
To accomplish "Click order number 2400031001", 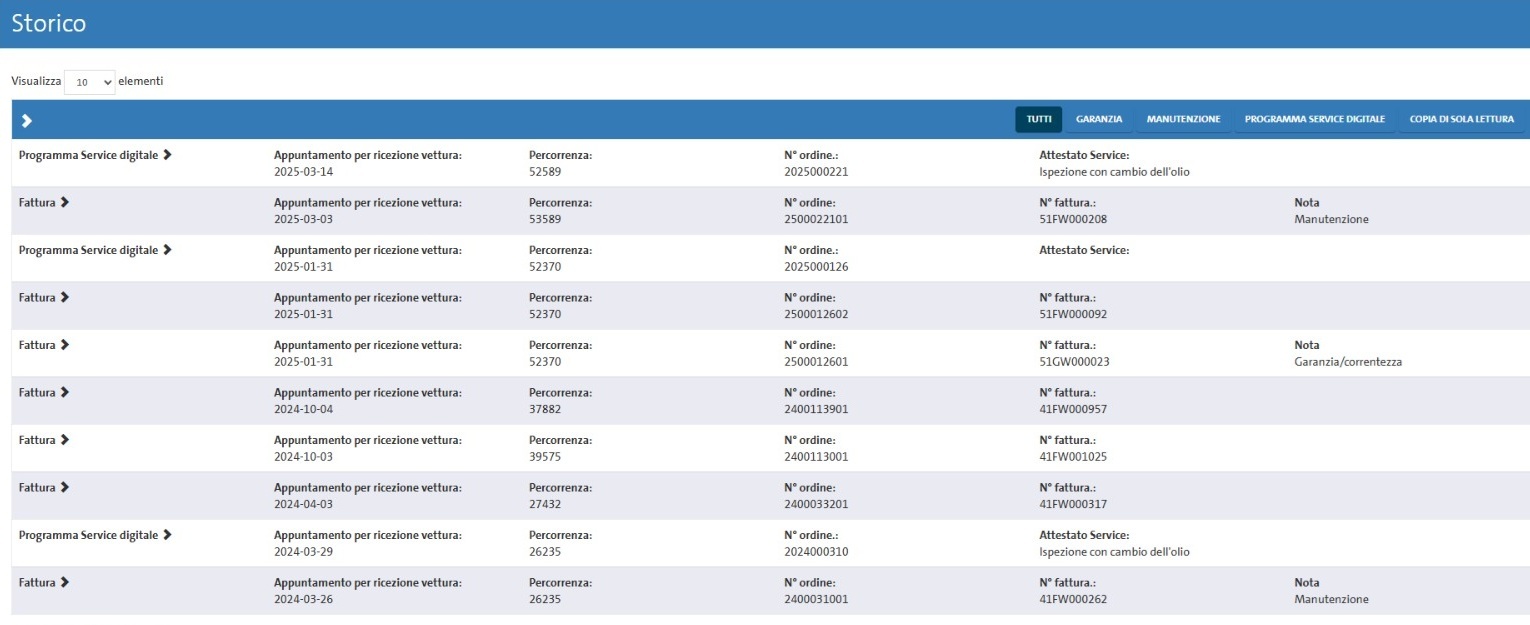I will coord(816,599).
